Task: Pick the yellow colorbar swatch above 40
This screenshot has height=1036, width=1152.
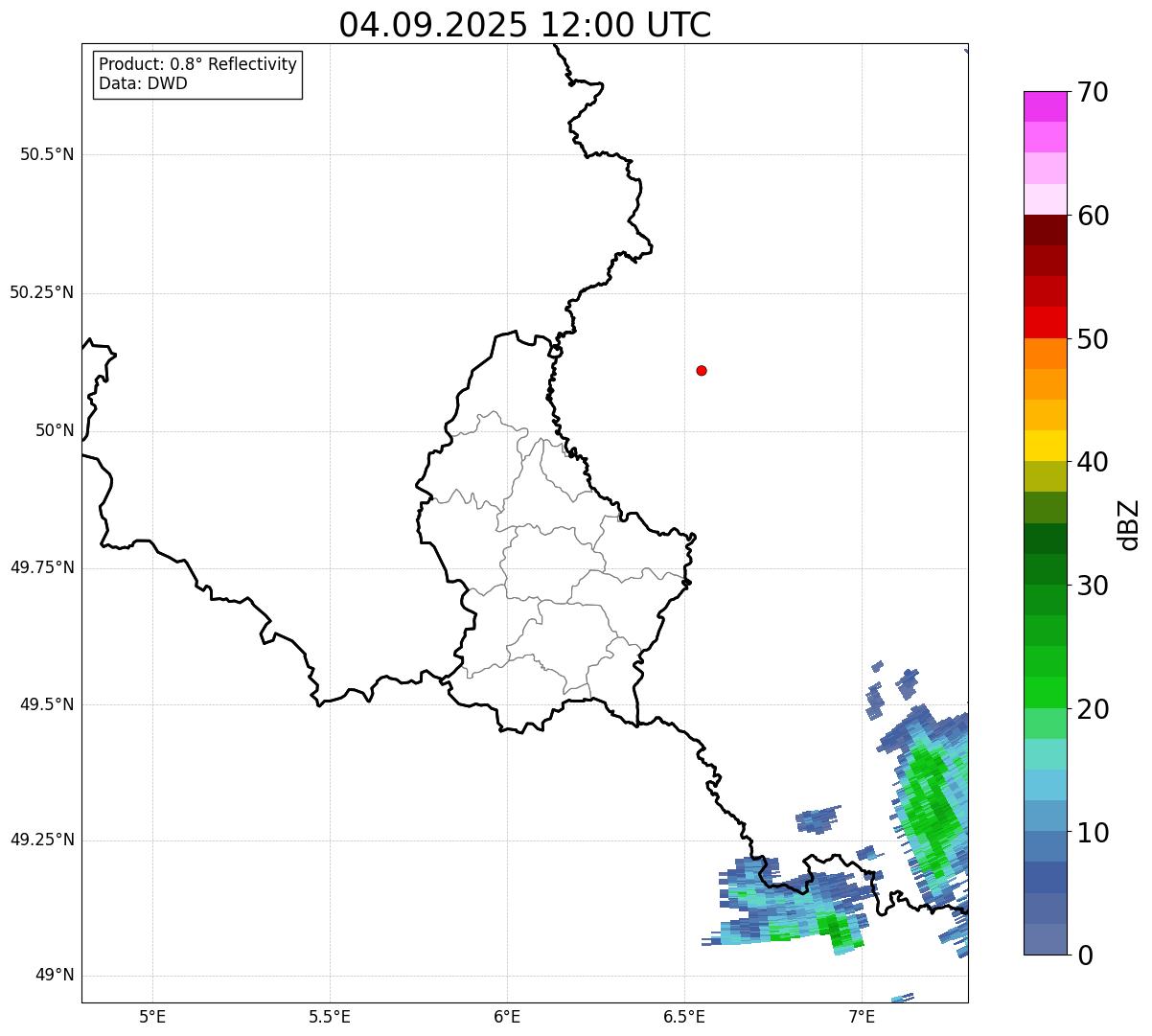Action: 1045,446
